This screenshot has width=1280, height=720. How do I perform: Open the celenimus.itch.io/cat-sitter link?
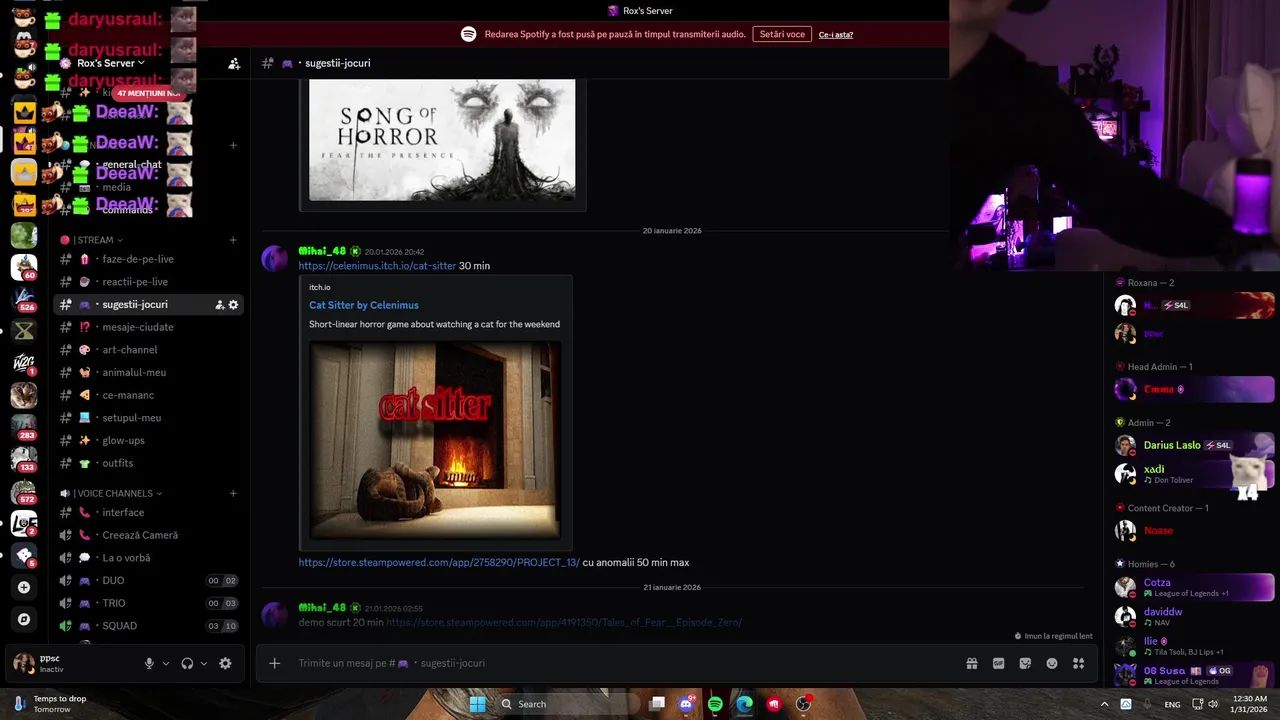(x=377, y=266)
